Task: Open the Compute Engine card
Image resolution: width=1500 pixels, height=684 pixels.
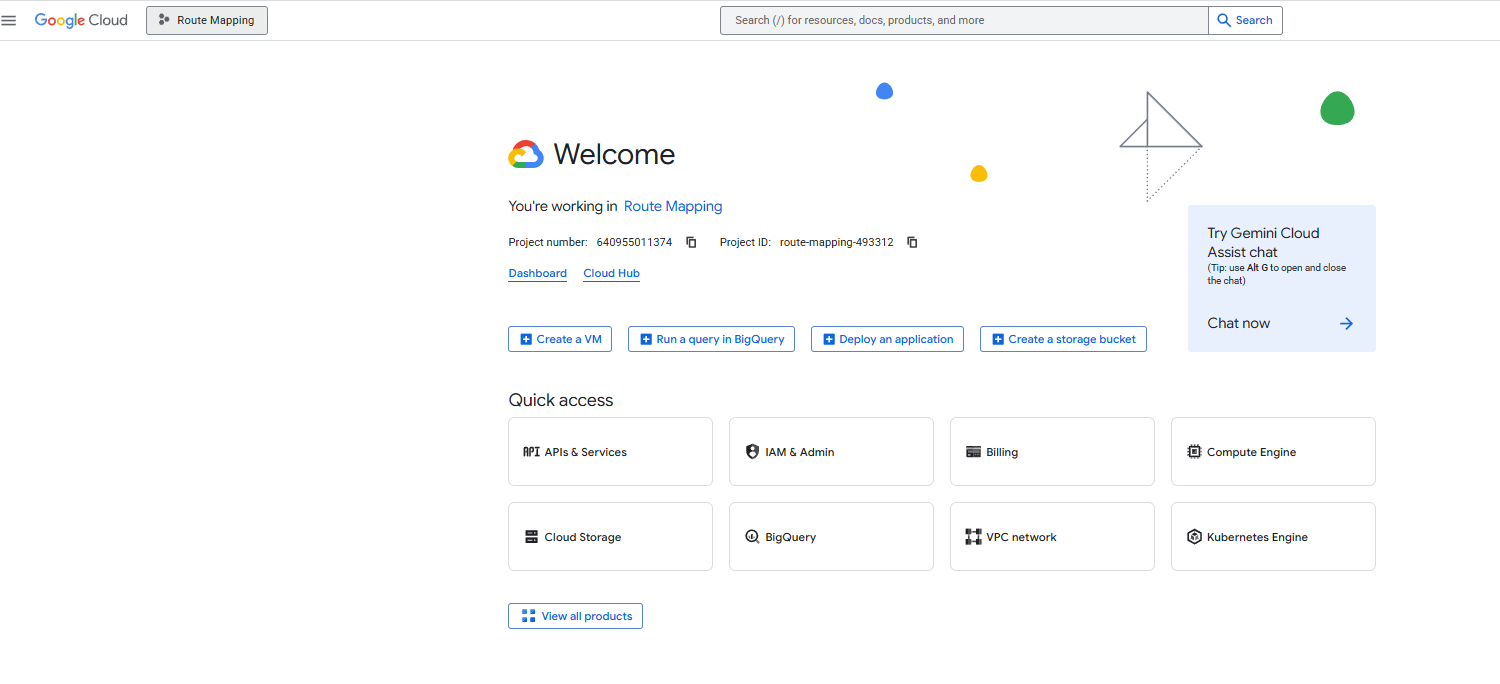Action: click(1273, 452)
